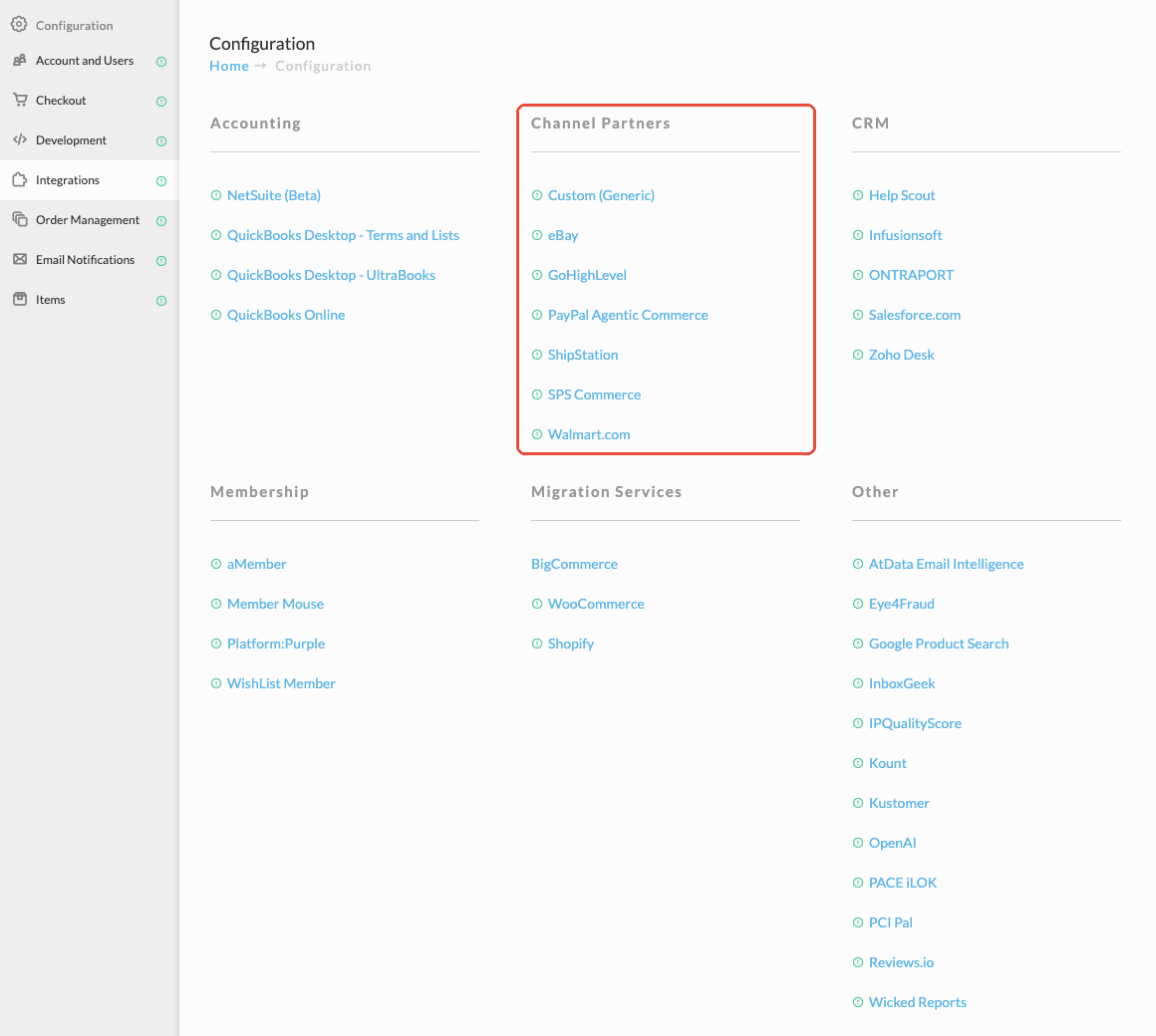Open WishList Member integration
This screenshot has height=1036, width=1156.
pyautogui.click(x=281, y=683)
